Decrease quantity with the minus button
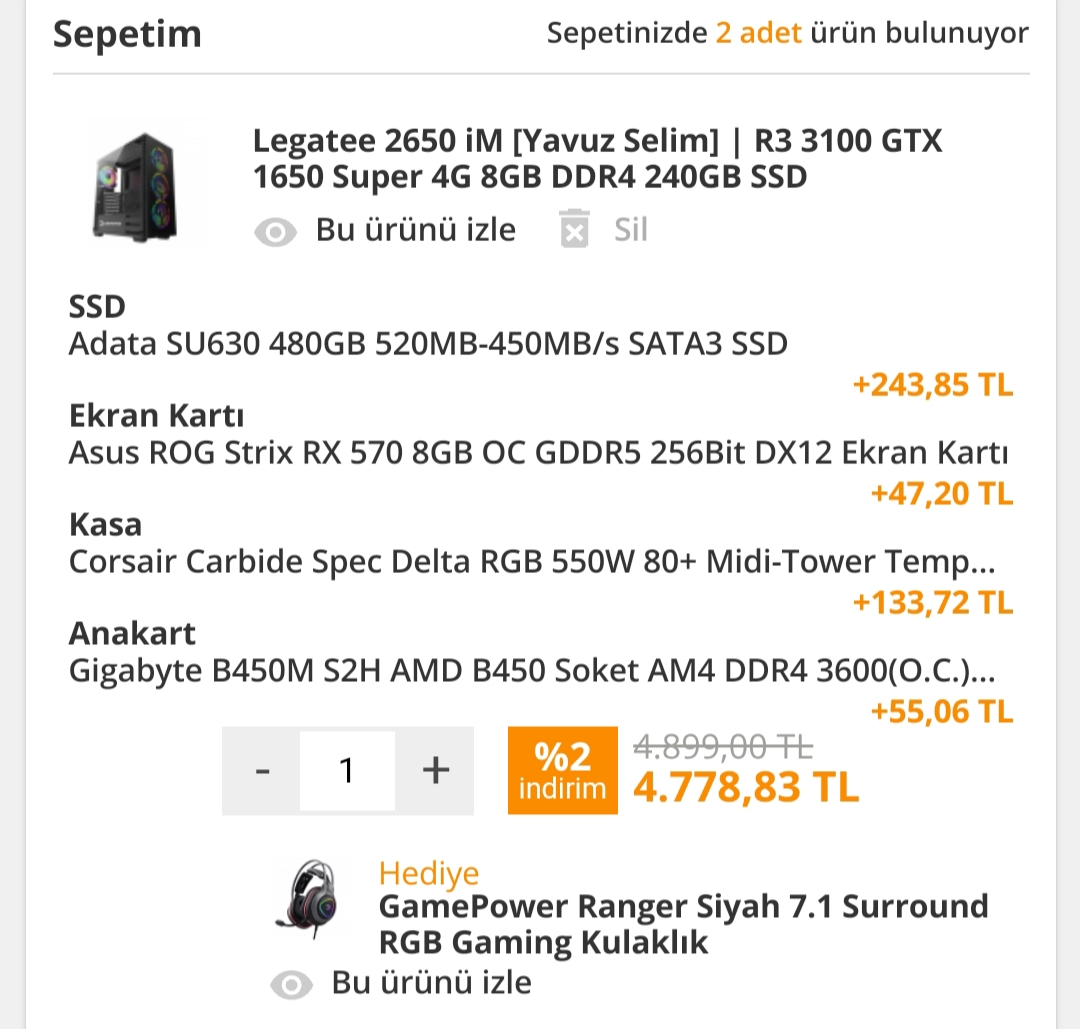 pyautogui.click(x=262, y=770)
